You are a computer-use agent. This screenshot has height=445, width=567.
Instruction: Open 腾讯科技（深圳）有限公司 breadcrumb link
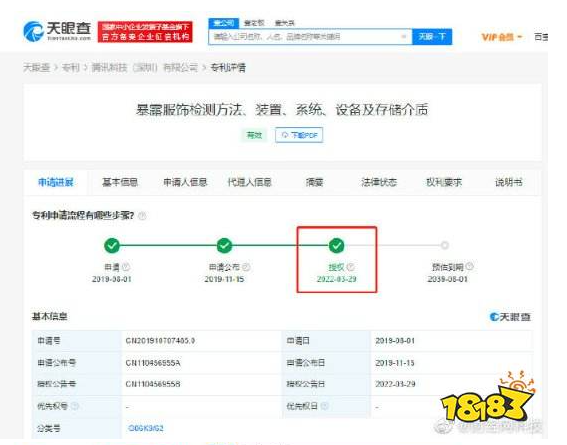145,68
